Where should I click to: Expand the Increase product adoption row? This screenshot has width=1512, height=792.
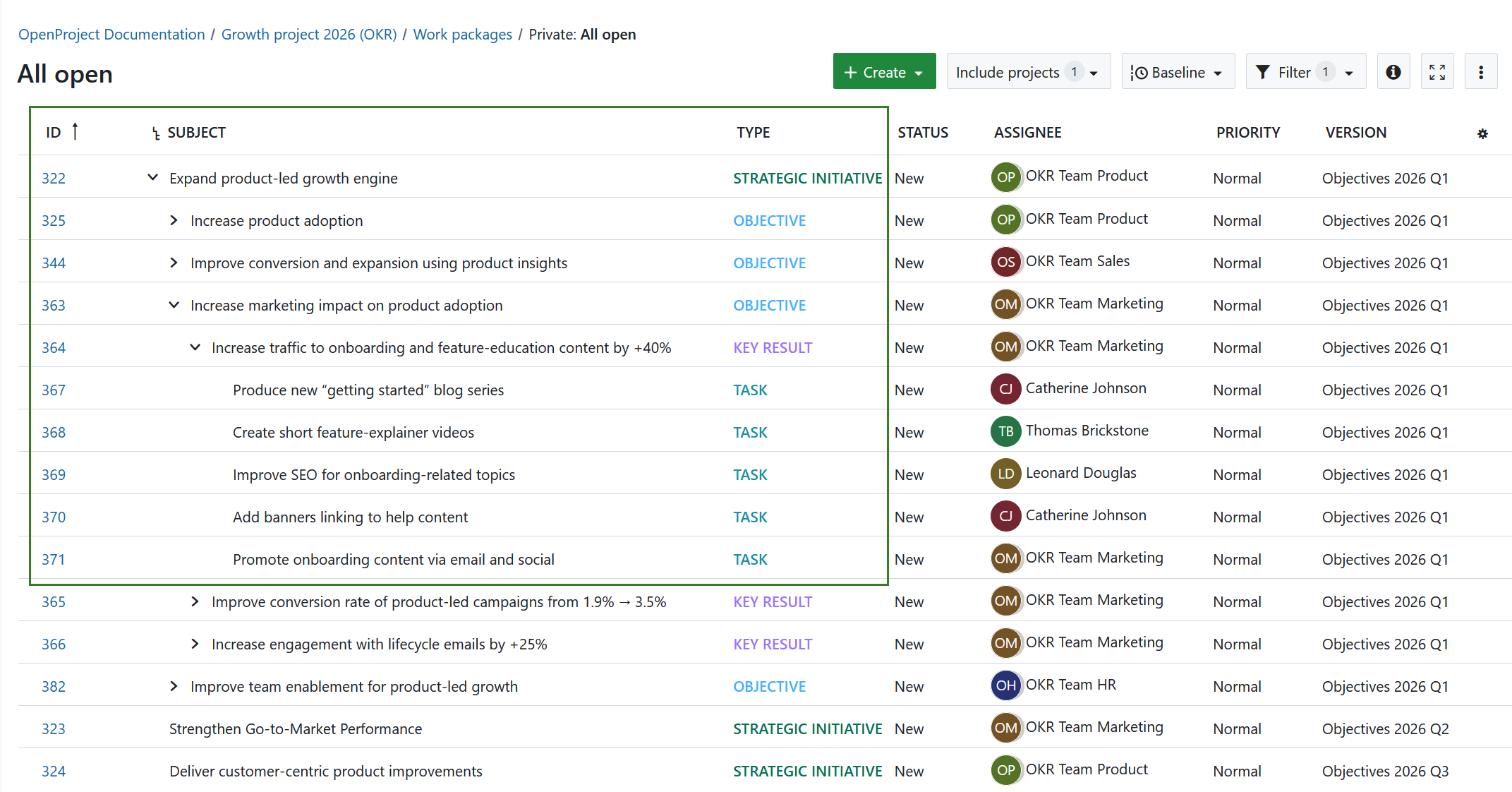174,220
